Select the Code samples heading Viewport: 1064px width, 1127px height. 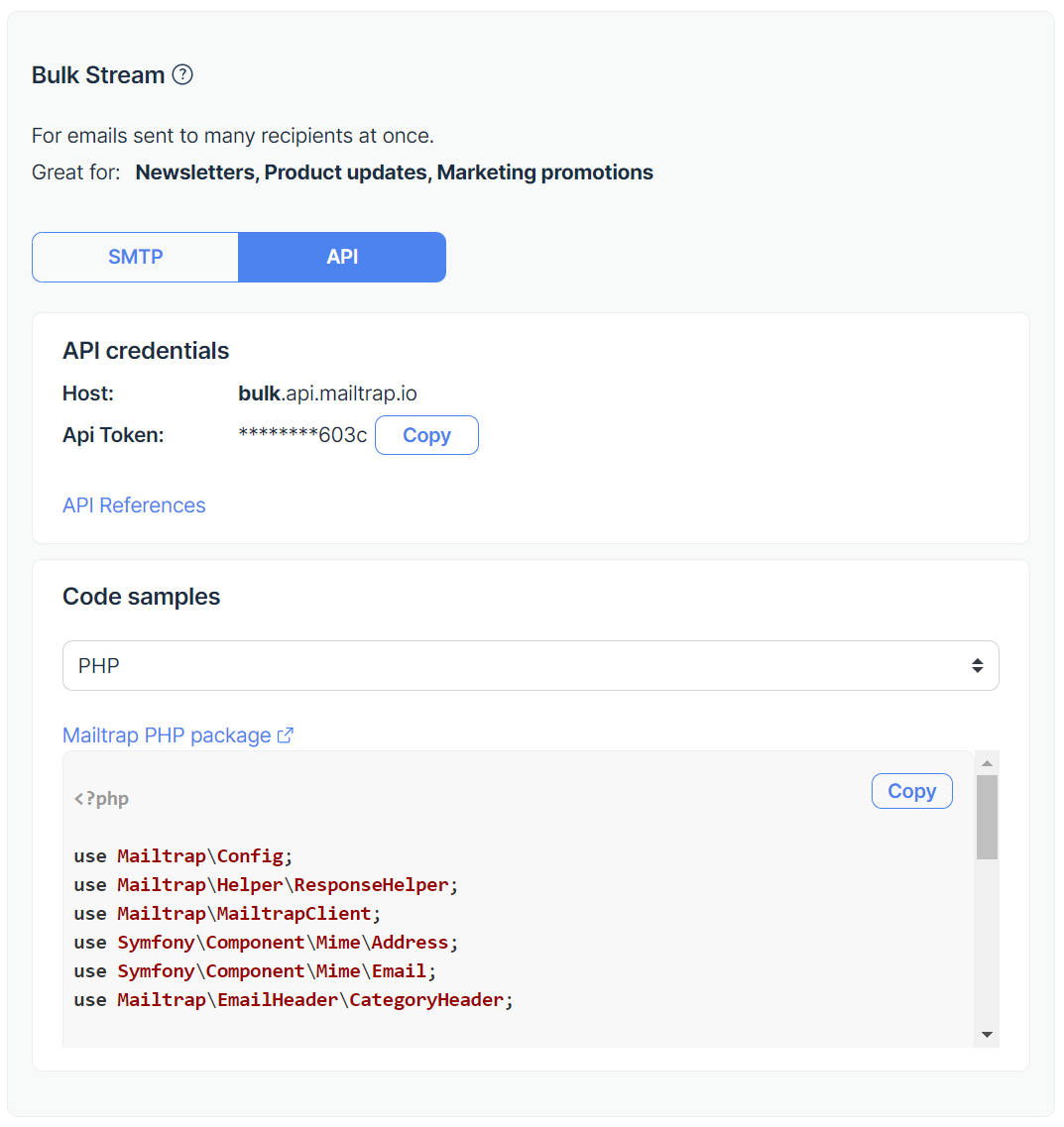pos(142,596)
